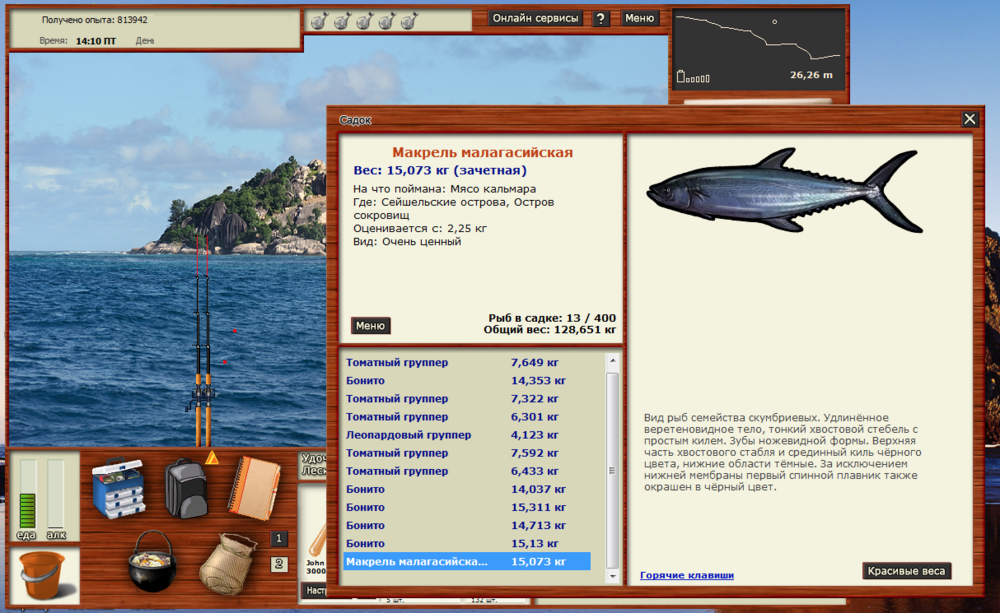
Task: Open the keepnet sack icon
Action: pyautogui.click(x=227, y=564)
